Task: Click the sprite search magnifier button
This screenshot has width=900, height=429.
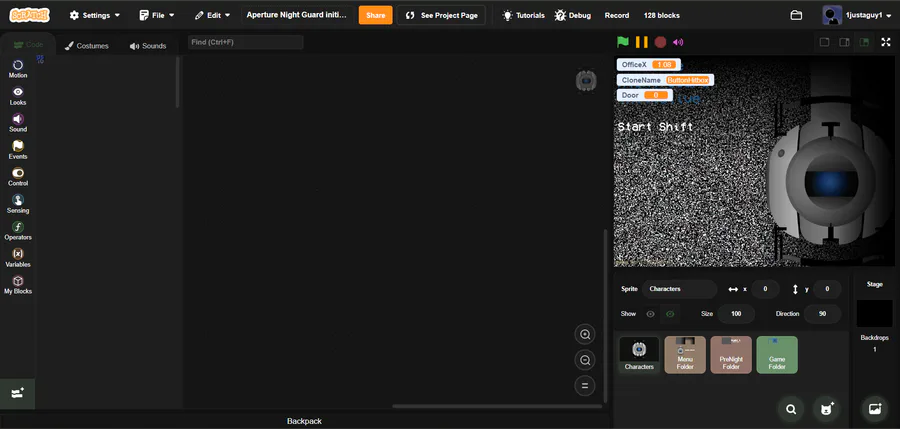Action: coord(791,409)
